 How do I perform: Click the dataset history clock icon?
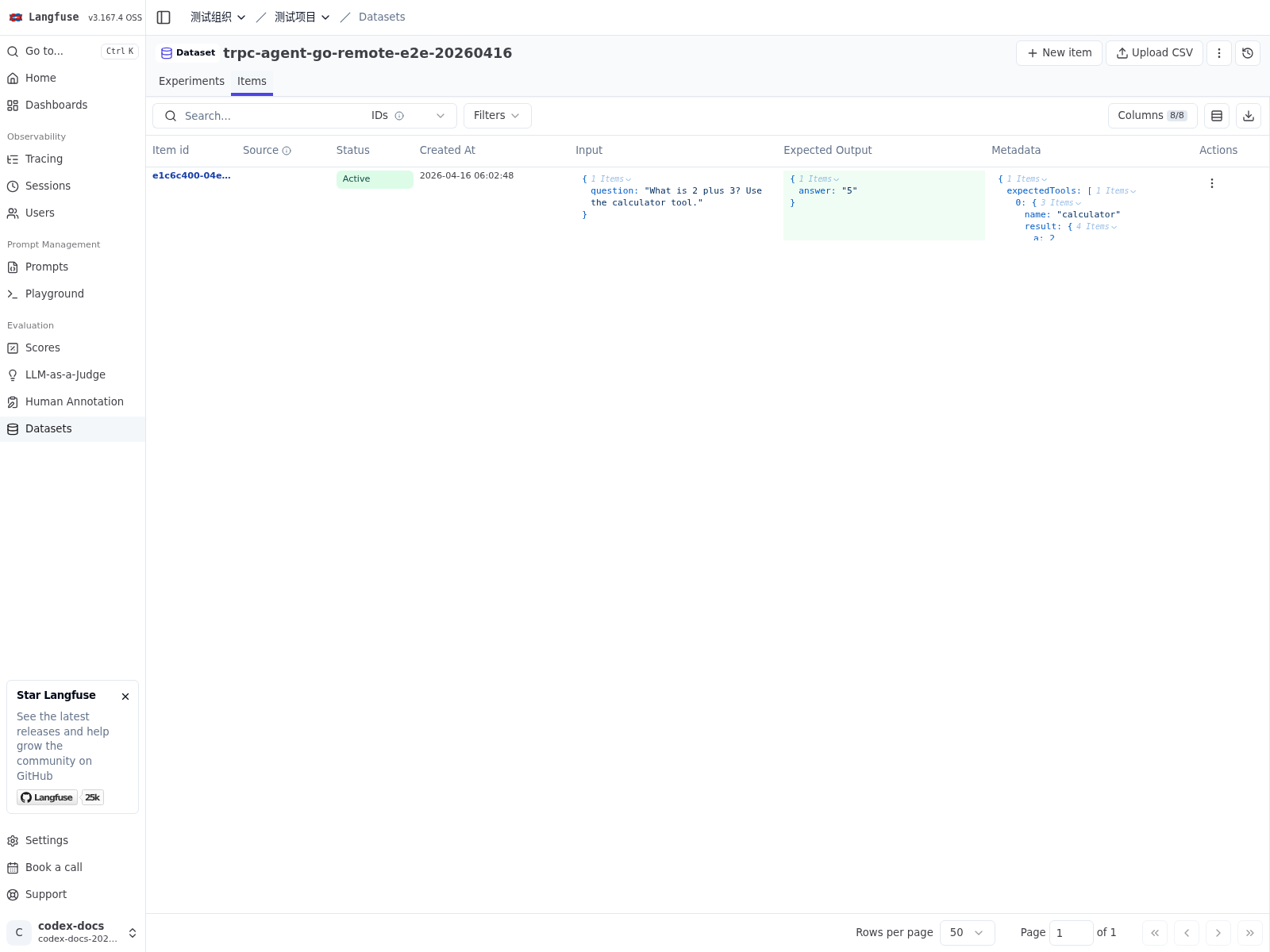[x=1248, y=53]
